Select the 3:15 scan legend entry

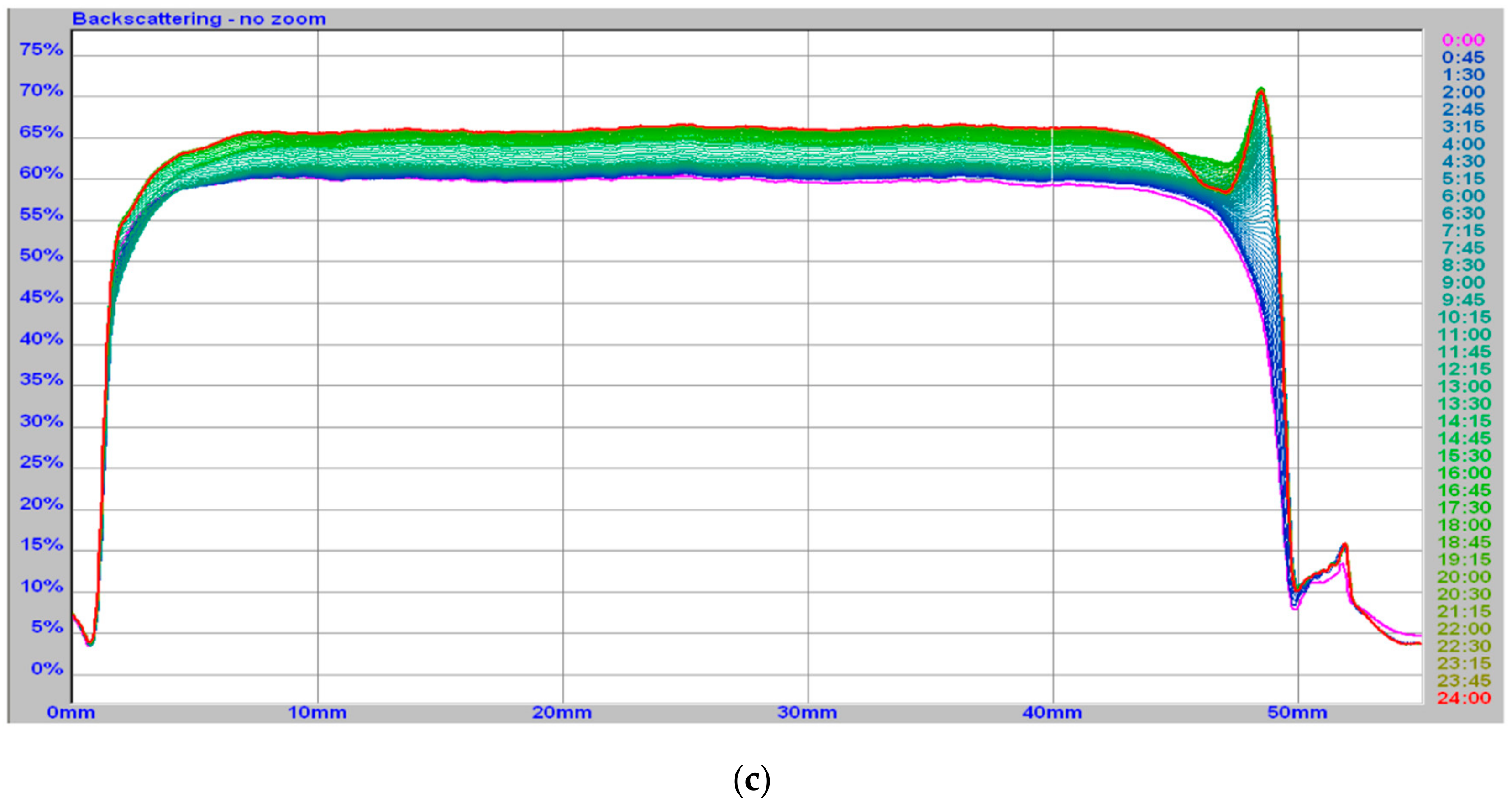pyautogui.click(x=1463, y=127)
